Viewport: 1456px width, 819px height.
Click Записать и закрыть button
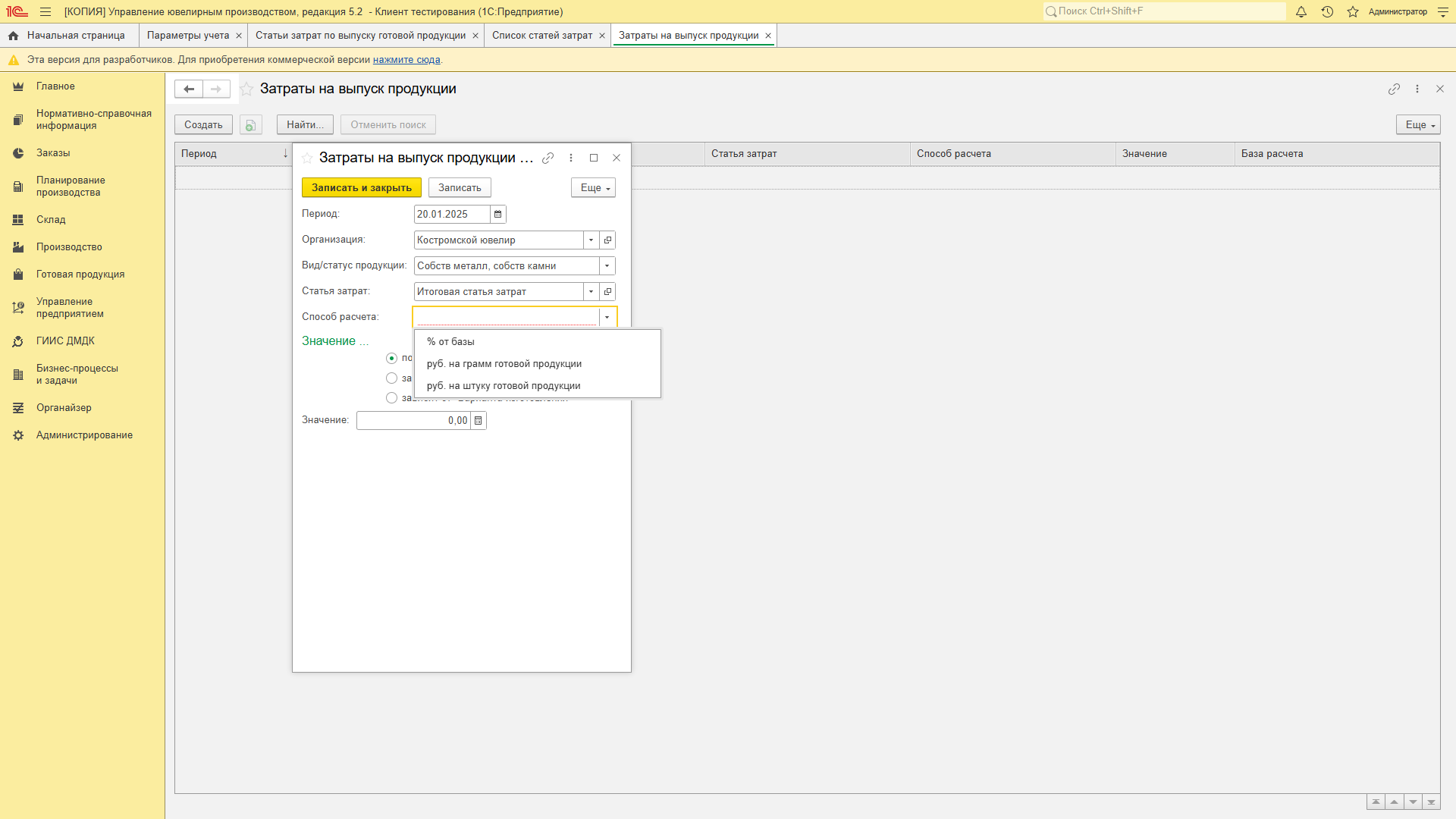pyautogui.click(x=362, y=188)
